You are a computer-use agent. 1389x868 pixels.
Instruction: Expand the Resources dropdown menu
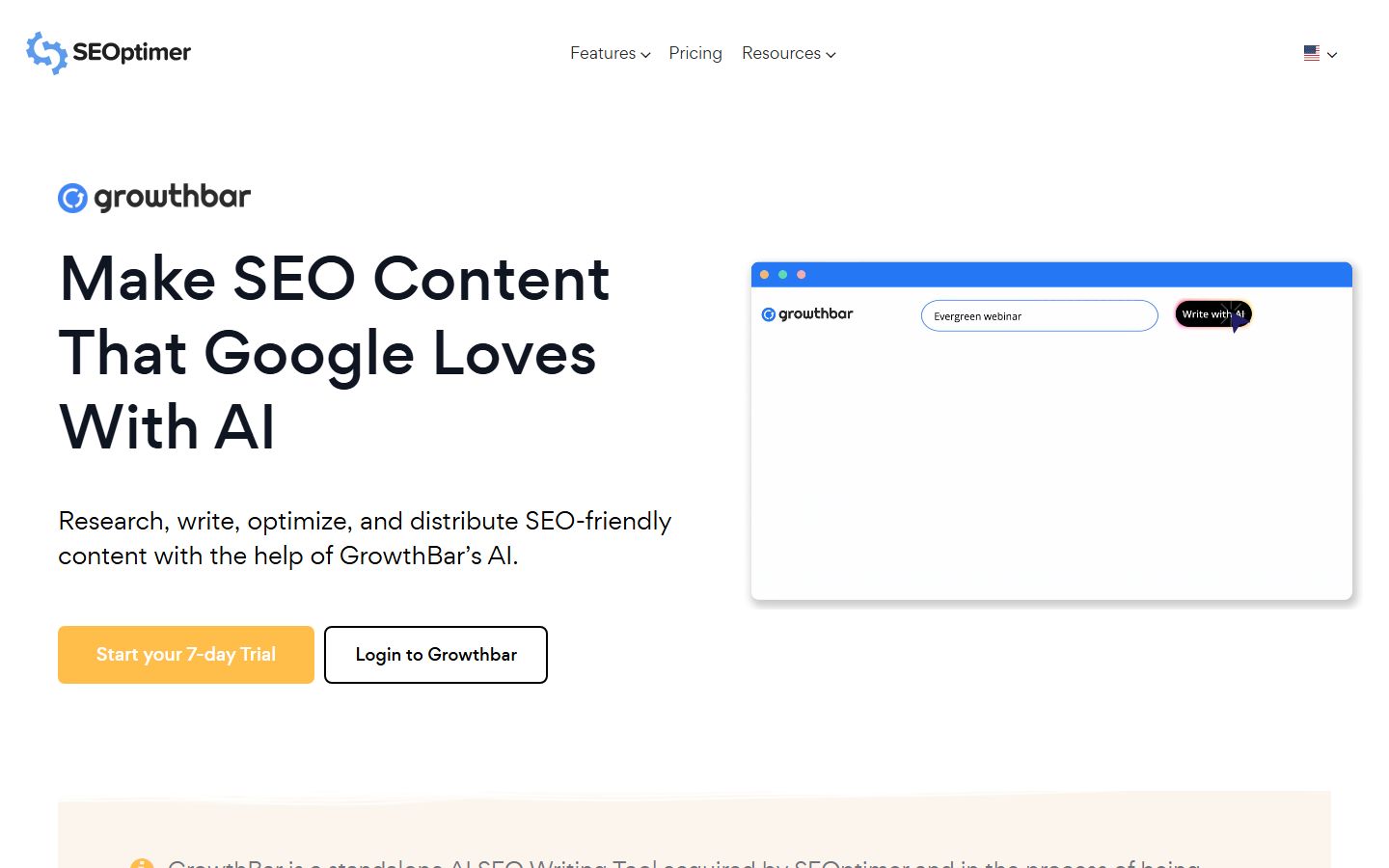(788, 53)
